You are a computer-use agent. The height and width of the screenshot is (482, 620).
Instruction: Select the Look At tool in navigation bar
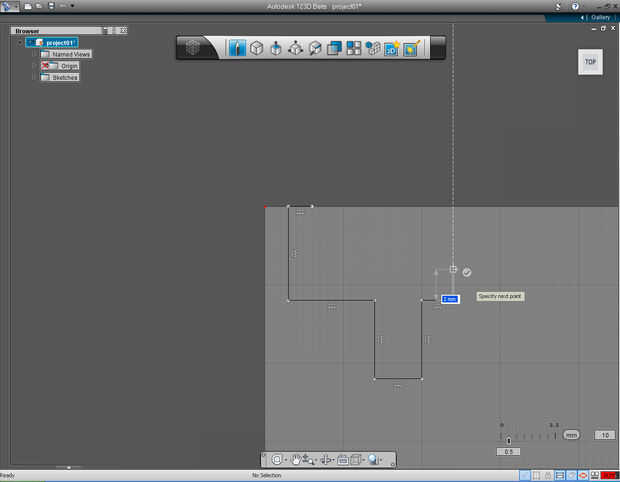(x=326, y=459)
